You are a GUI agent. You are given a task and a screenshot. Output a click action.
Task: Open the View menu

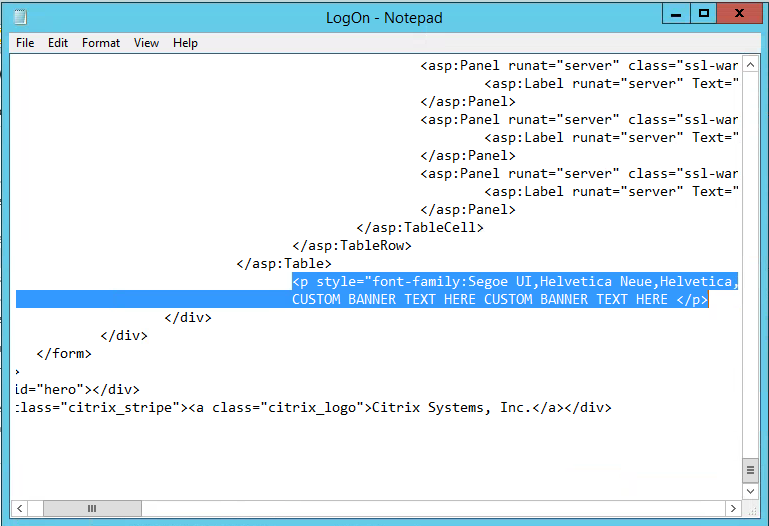pyautogui.click(x=146, y=43)
